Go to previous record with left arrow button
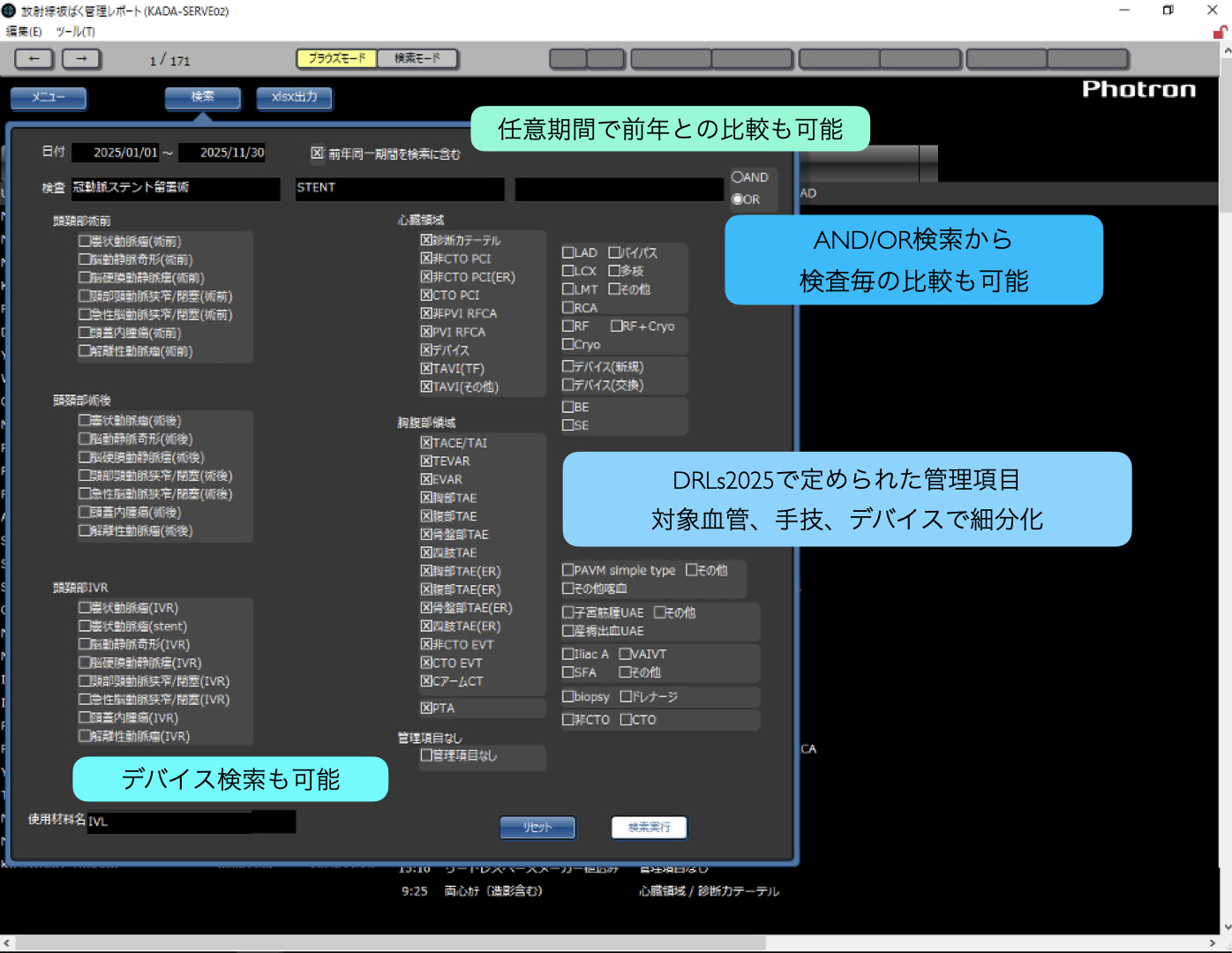The image size is (1232, 953). (x=34, y=59)
